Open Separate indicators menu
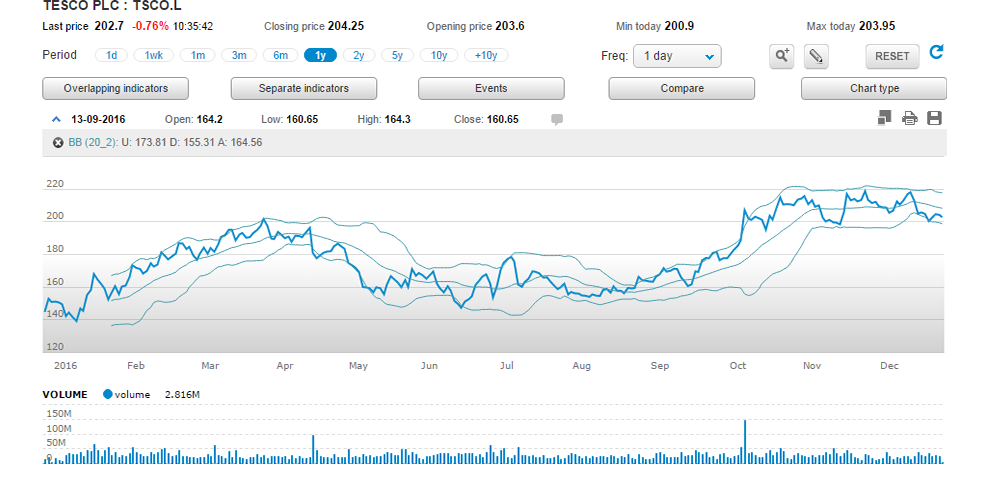Image resolution: width=988 pixels, height=500 pixels. pyautogui.click(x=304, y=89)
